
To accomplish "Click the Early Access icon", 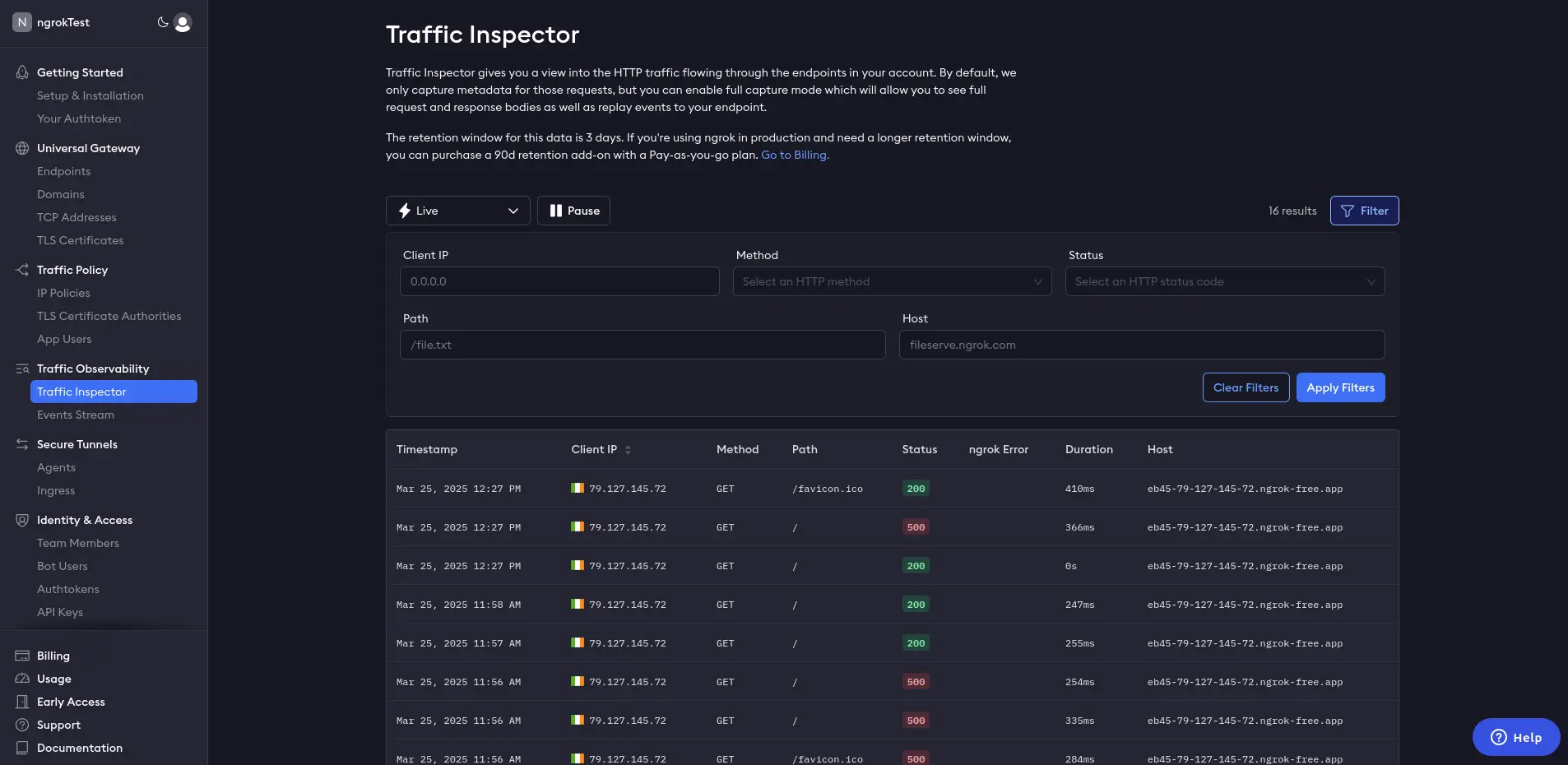I will click(22, 702).
